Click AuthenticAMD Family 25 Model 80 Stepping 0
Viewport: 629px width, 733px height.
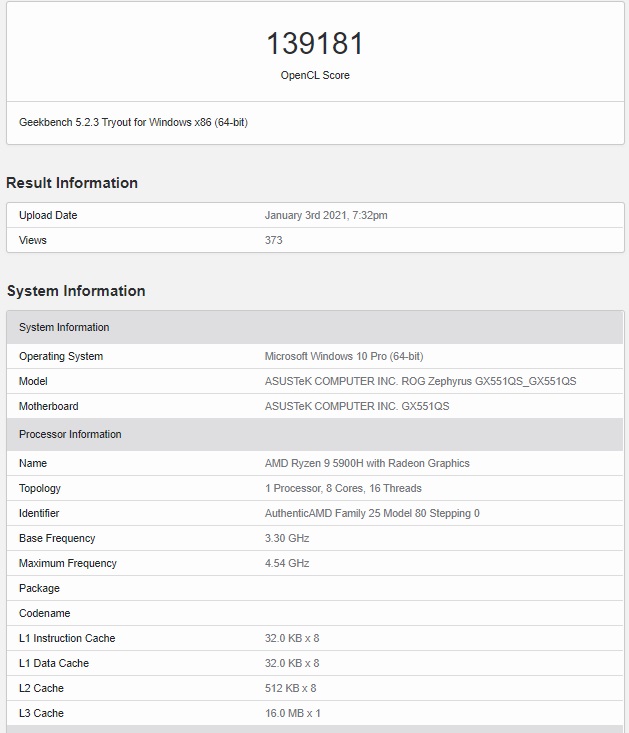click(x=372, y=513)
